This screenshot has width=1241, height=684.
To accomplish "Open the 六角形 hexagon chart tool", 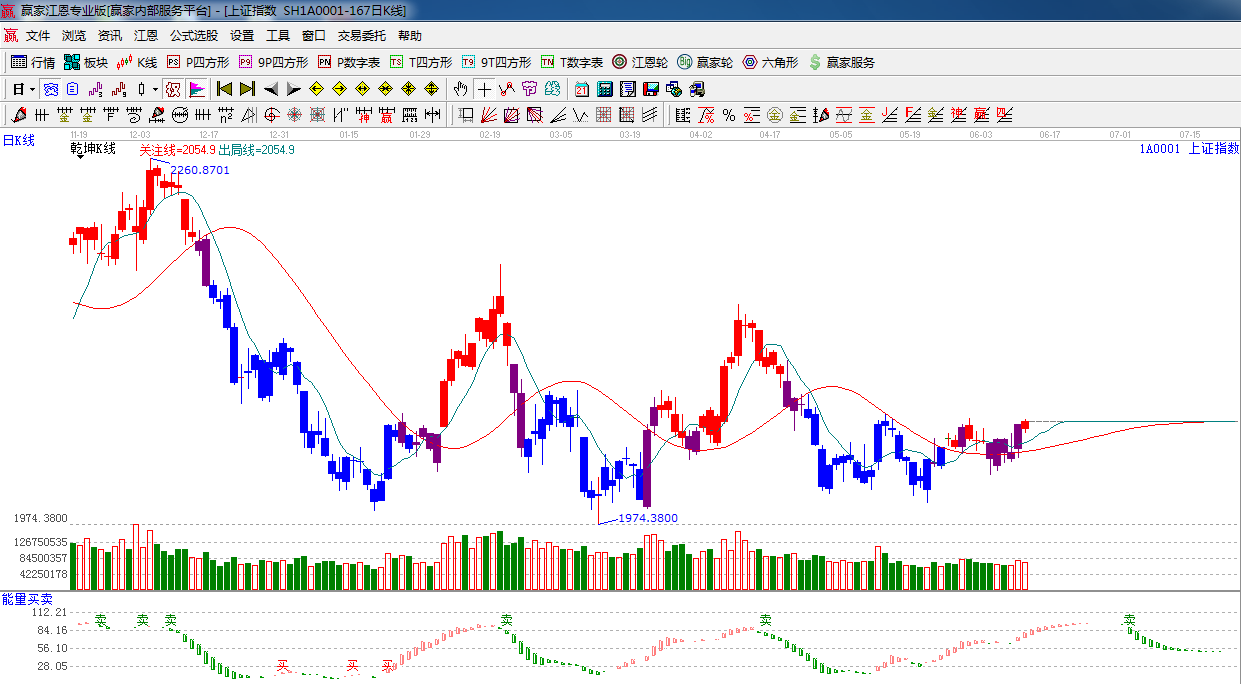I will pyautogui.click(x=769, y=62).
